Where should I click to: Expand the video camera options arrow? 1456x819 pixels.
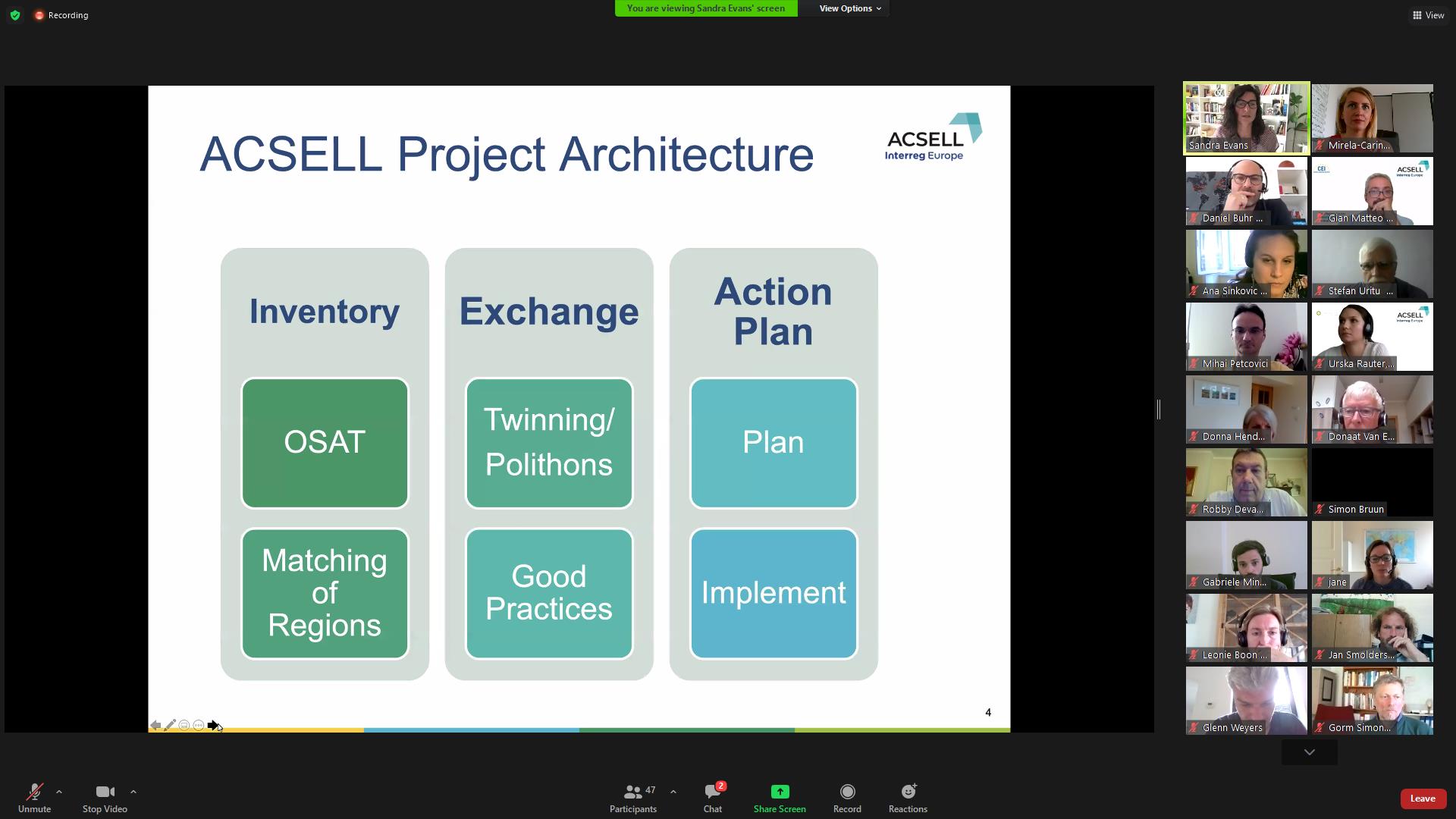[131, 791]
